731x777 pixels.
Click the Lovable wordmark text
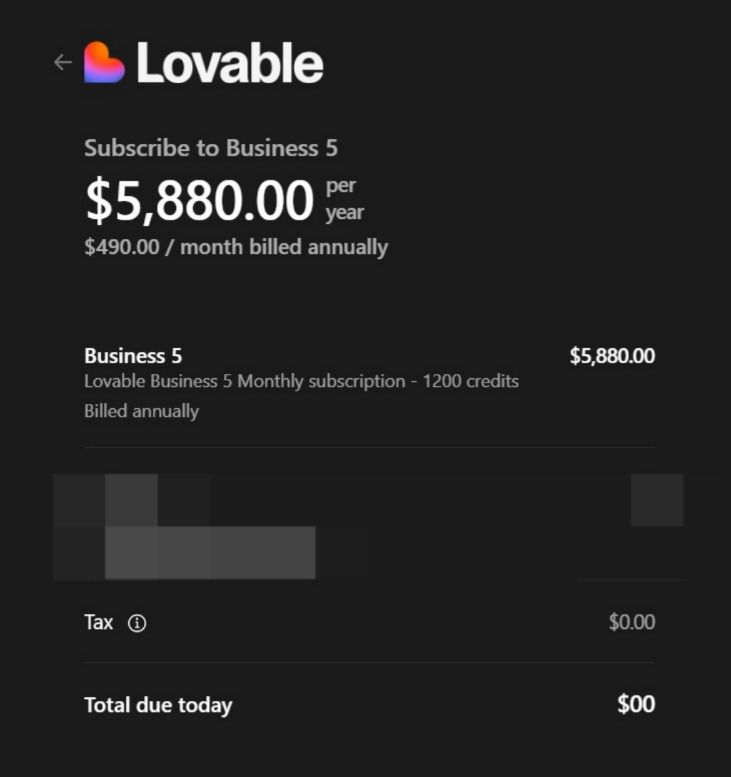[229, 63]
